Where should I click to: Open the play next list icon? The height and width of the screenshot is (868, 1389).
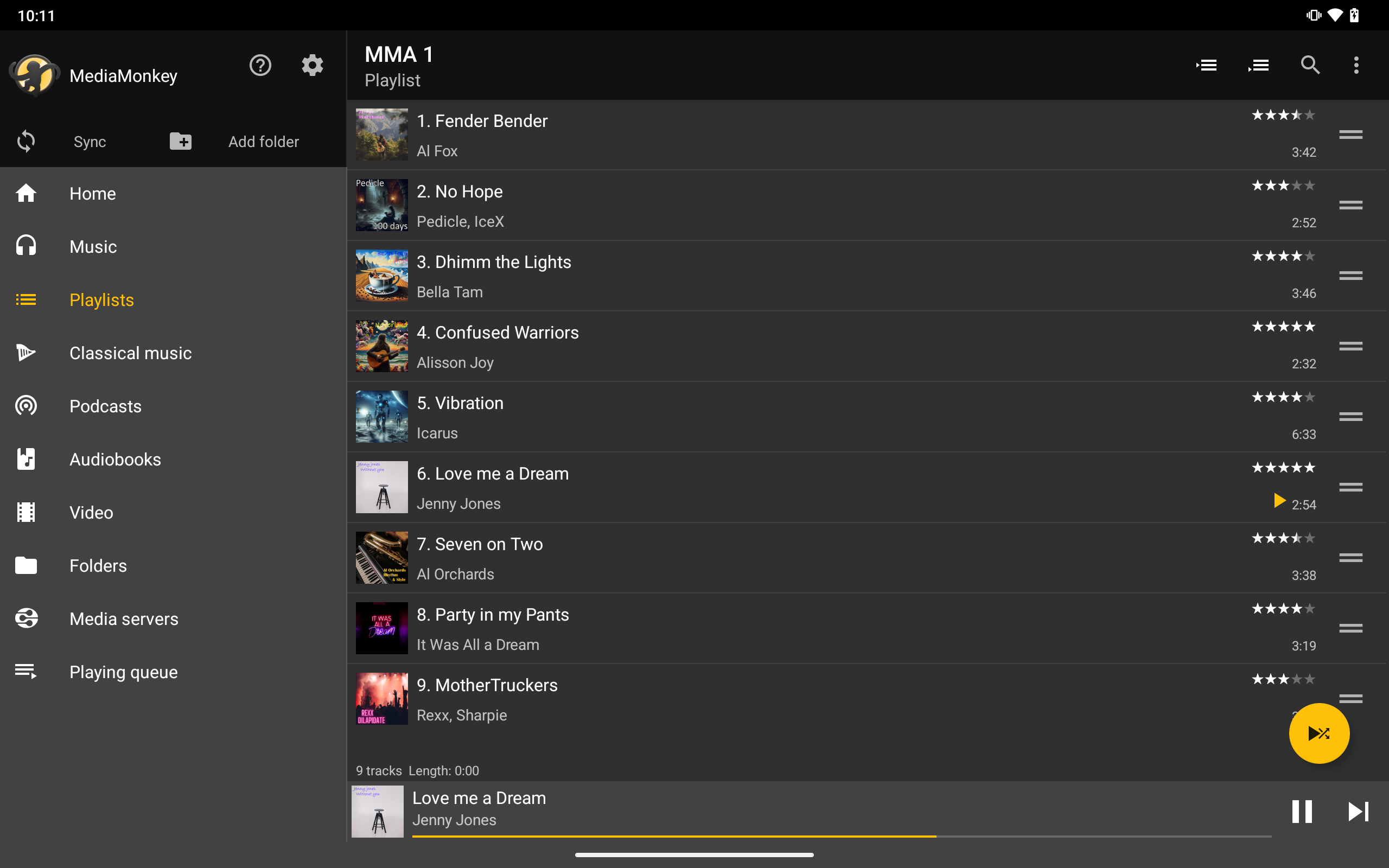tap(1207, 66)
